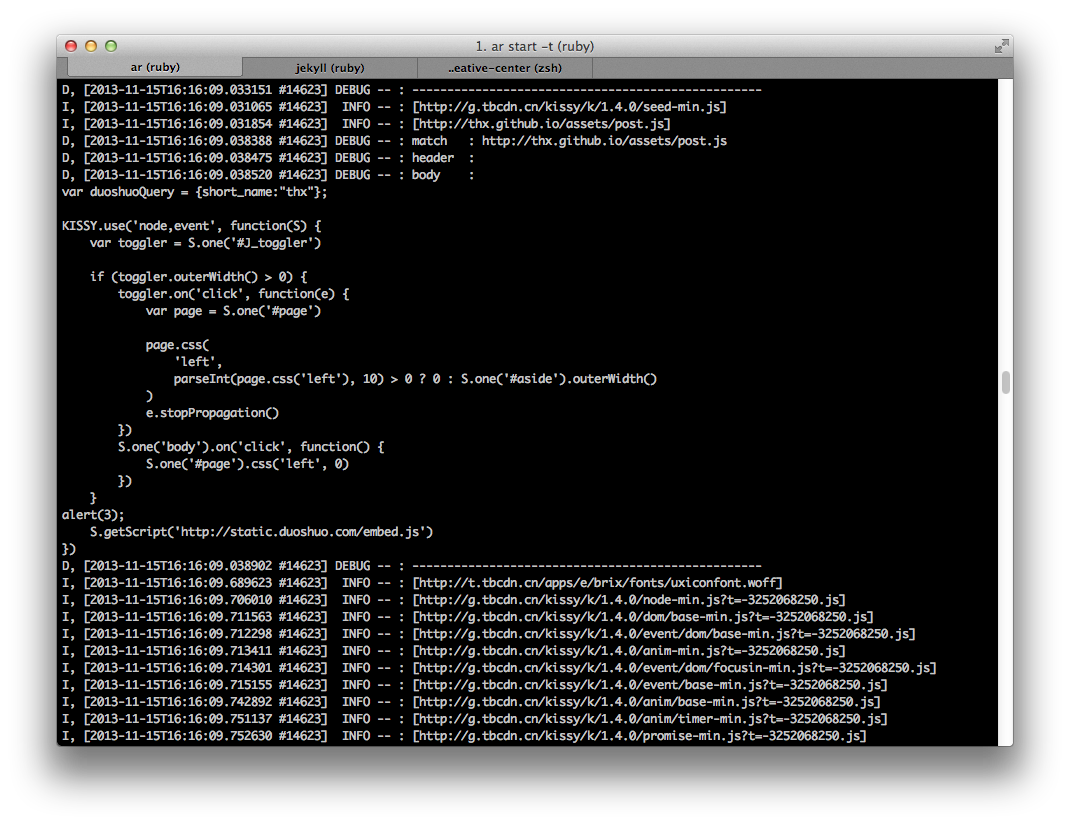The height and width of the screenshot is (825, 1070).
Task: Click the e.stopPropagation() line
Action: click(x=212, y=413)
